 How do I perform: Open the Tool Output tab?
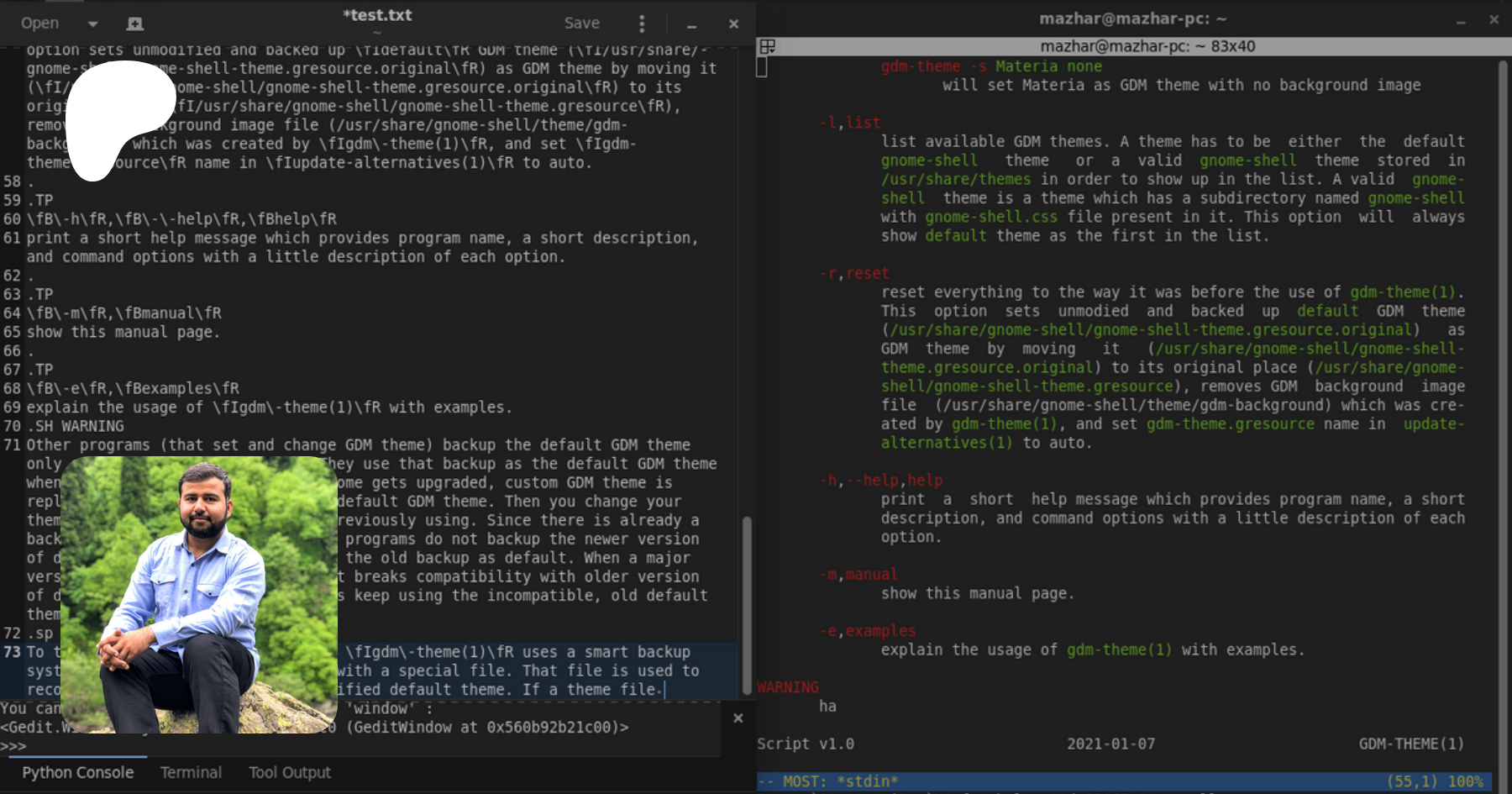[289, 772]
